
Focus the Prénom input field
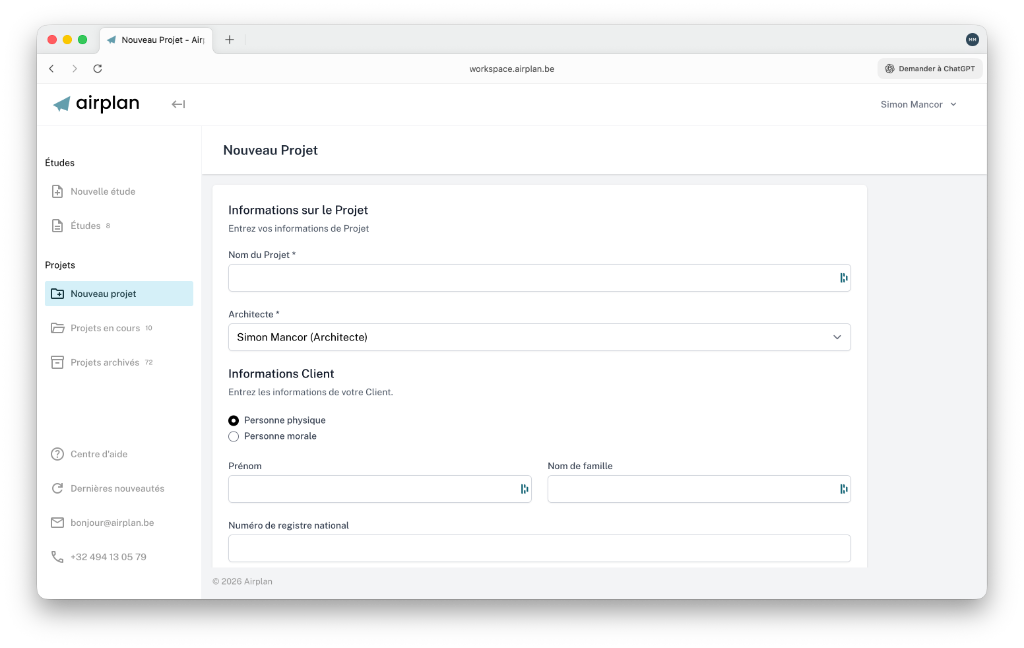coord(379,489)
